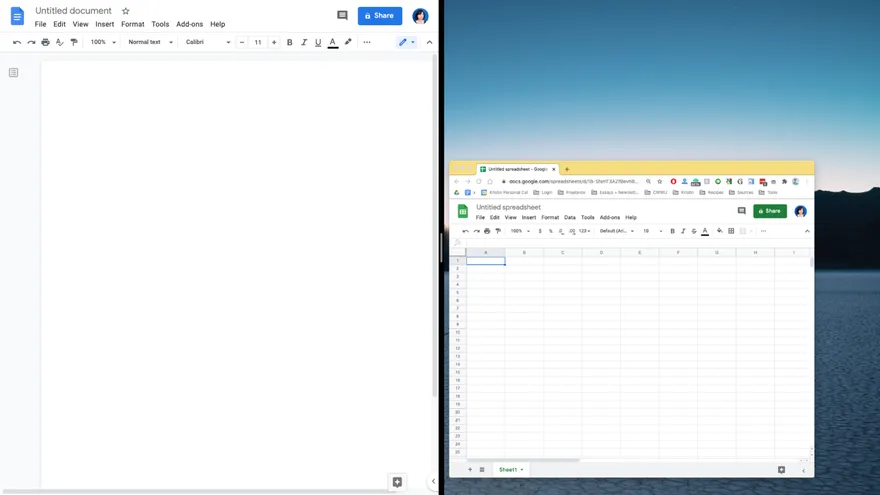Toggle bold formatting in Google Docs
This screenshot has height=495, width=880.
point(290,42)
